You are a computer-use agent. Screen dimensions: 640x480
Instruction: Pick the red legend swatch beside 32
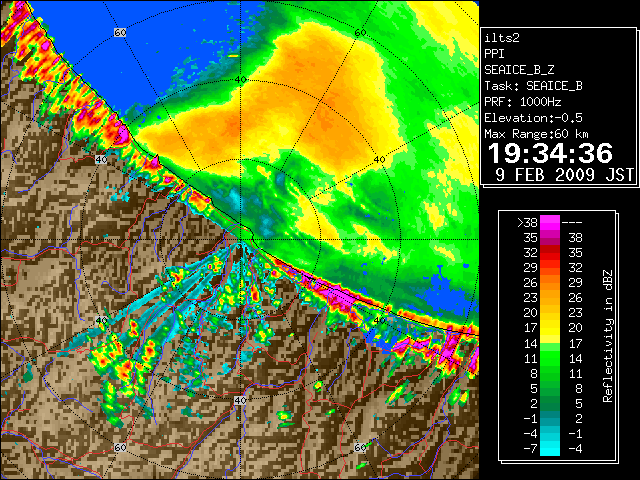[550, 253]
